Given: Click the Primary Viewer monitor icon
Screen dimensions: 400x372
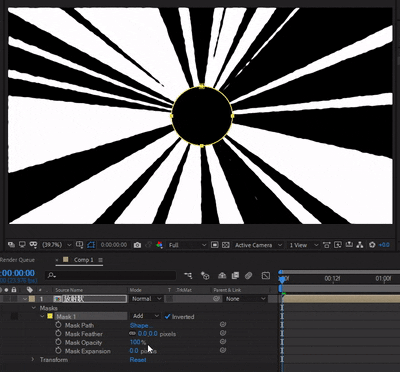Looking at the screenshot, I should 22,245.
